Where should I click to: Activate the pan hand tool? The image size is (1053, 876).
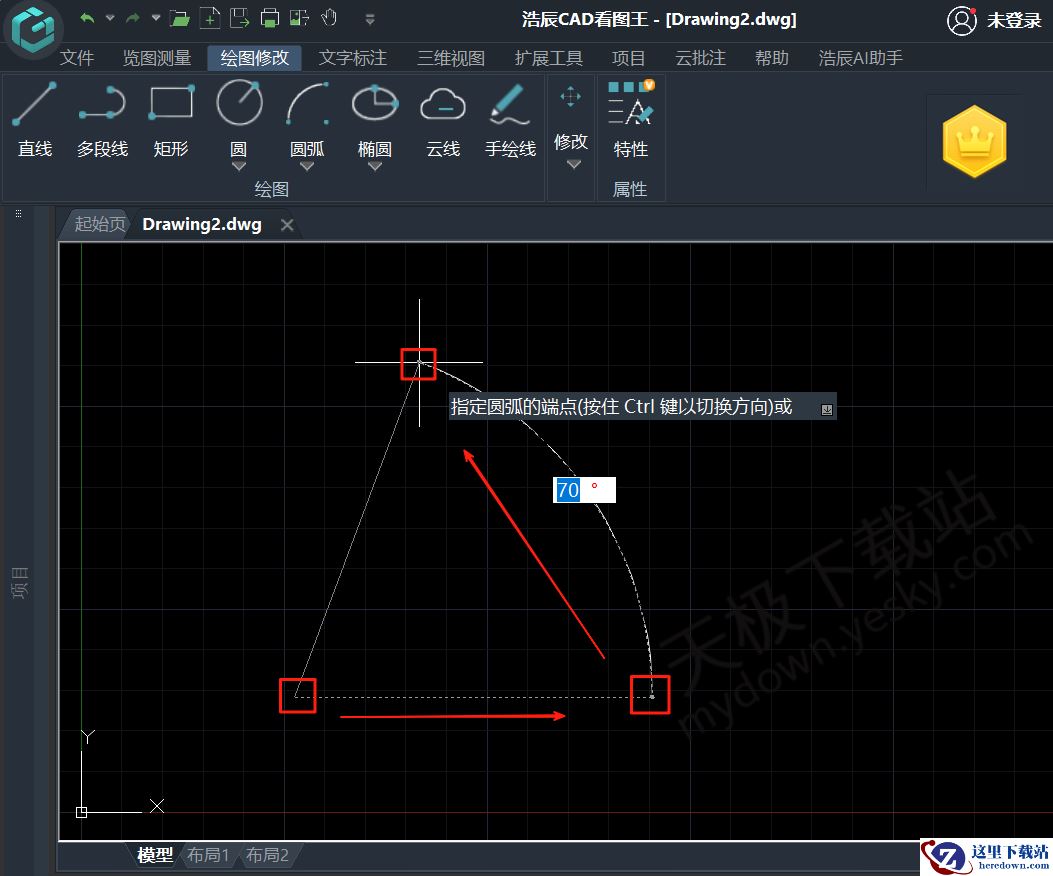(x=329, y=17)
